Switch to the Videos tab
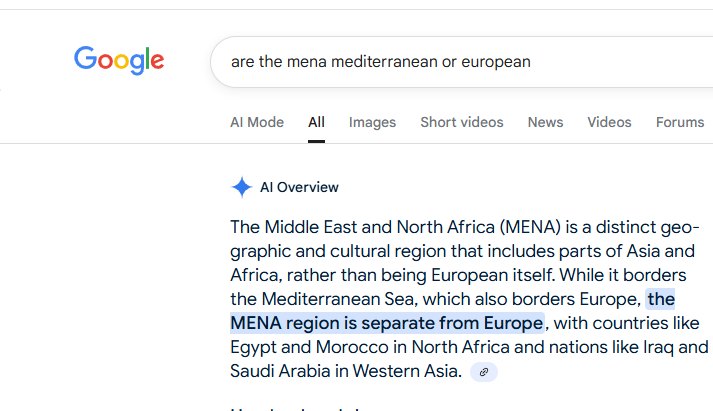The height and width of the screenshot is (411, 713). tap(609, 122)
